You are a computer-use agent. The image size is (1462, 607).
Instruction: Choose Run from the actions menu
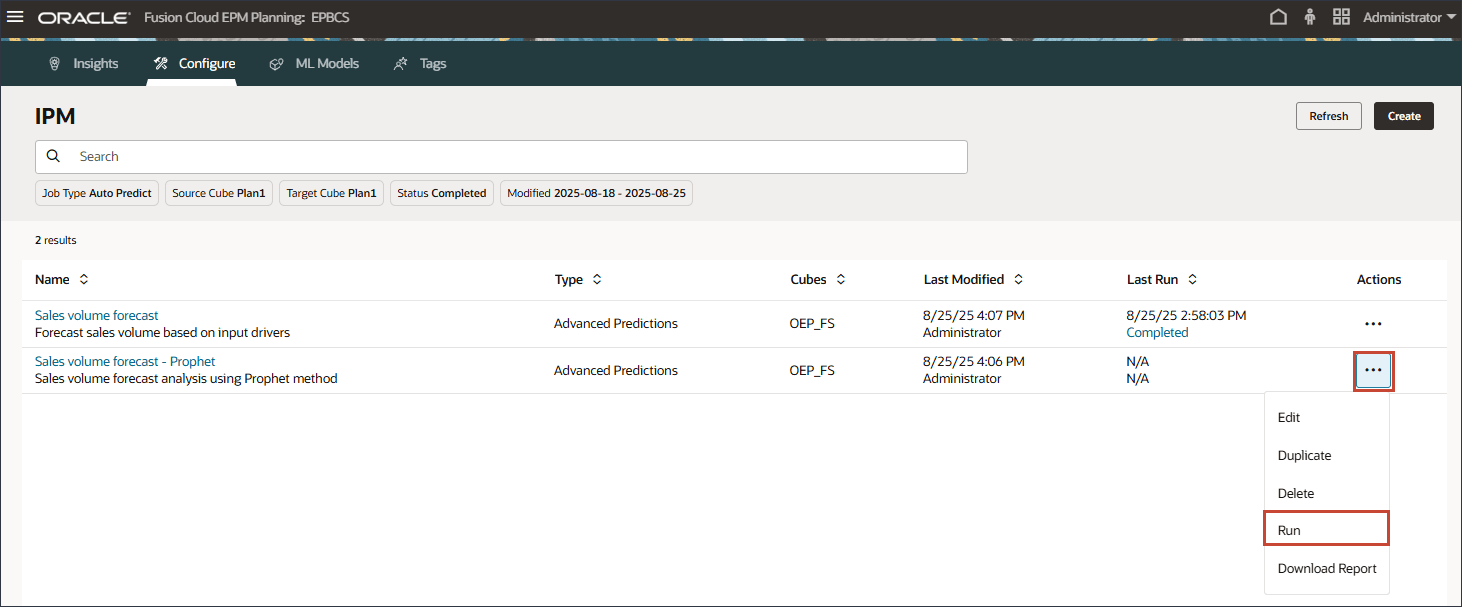coord(1327,530)
